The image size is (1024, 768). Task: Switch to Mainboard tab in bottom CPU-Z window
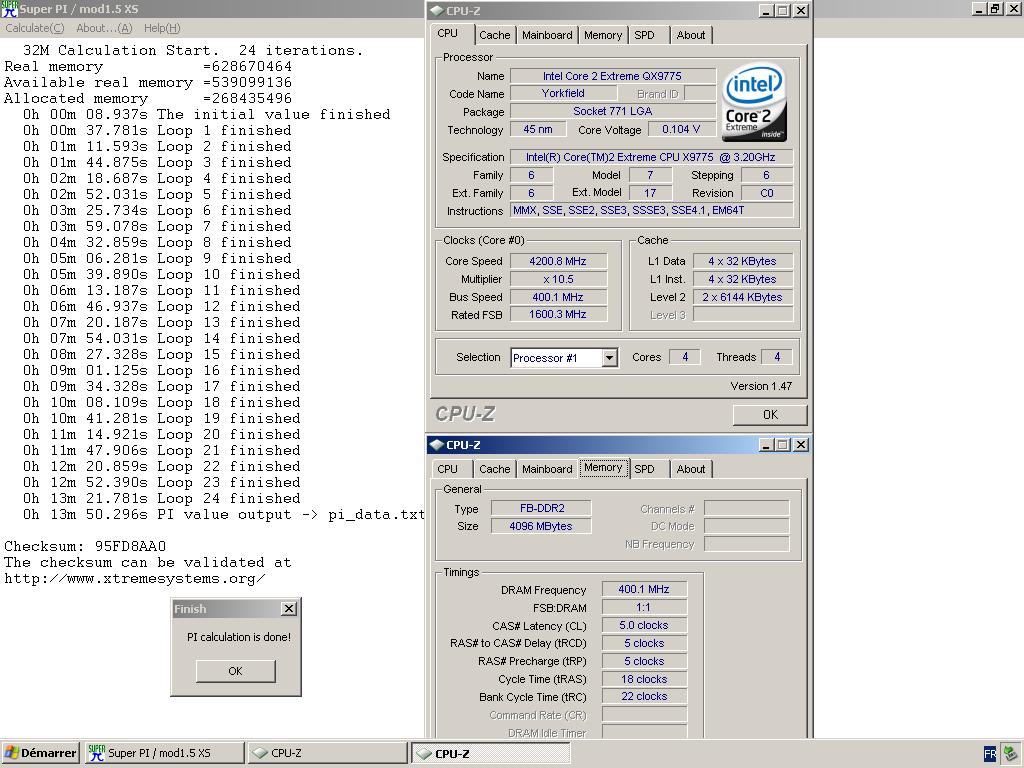pos(547,469)
